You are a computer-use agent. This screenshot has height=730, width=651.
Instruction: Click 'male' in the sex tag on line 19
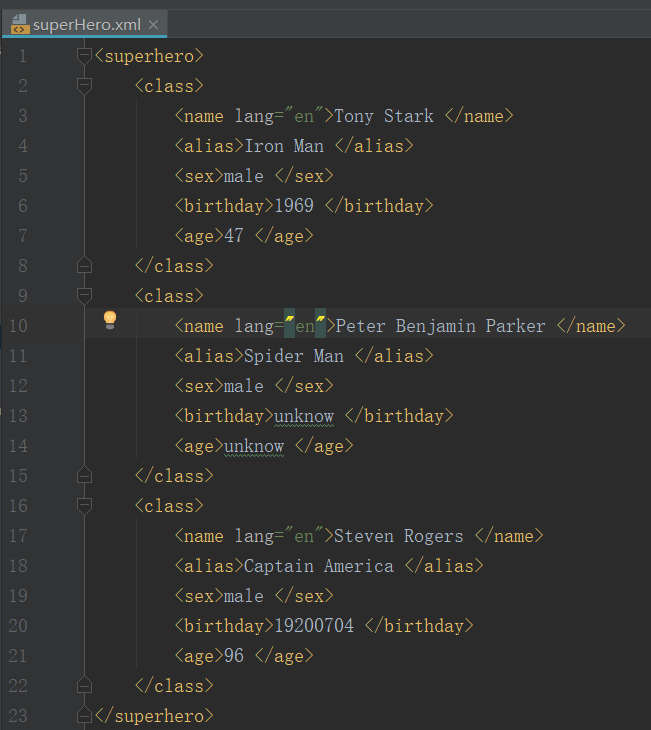point(244,596)
